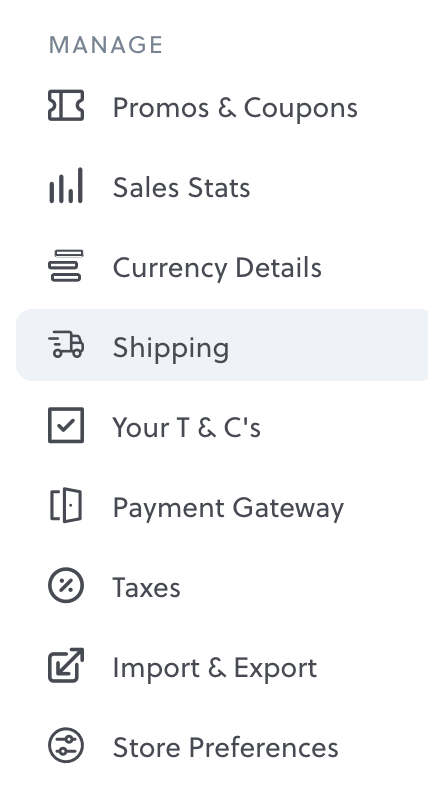Click the coupon ticket icon

tap(66, 106)
